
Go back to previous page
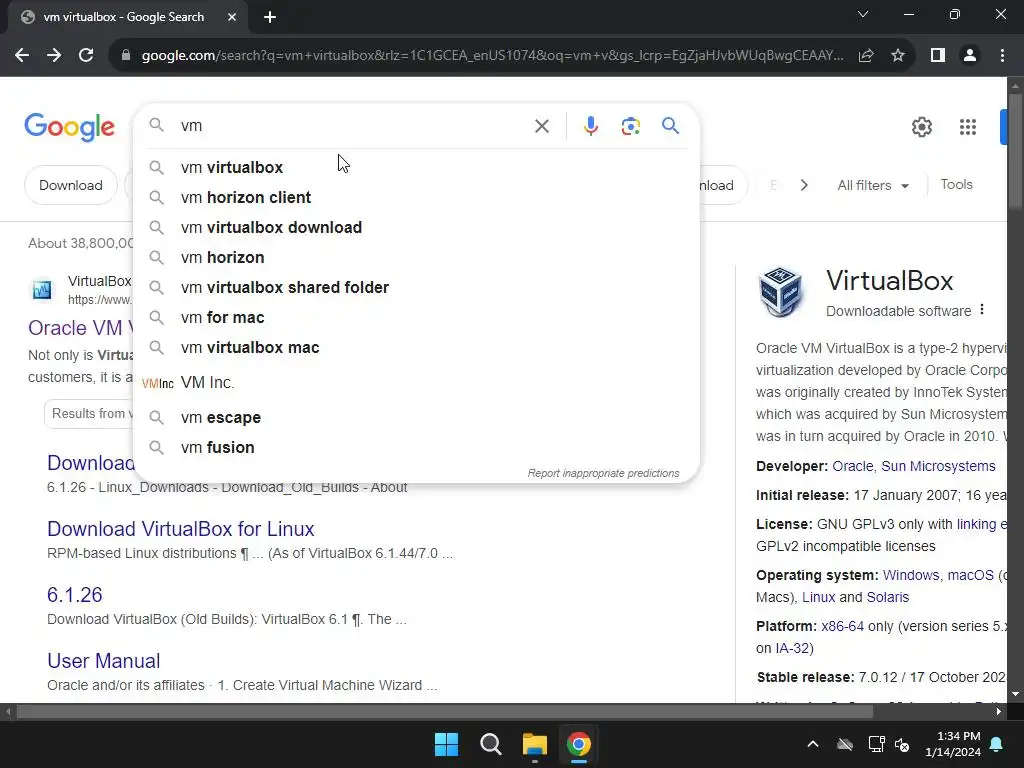[22, 56]
